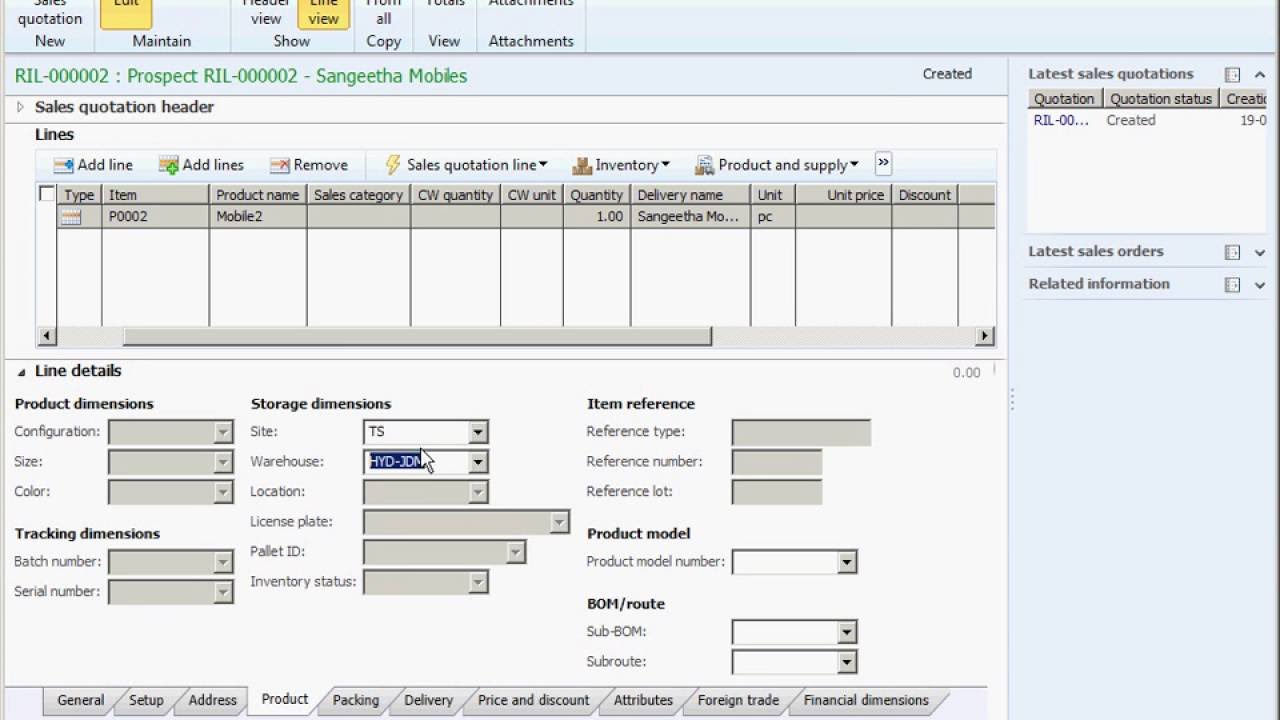Show more toolbar commands chevron
Image resolution: width=1280 pixels, height=720 pixels.
pos(883,163)
